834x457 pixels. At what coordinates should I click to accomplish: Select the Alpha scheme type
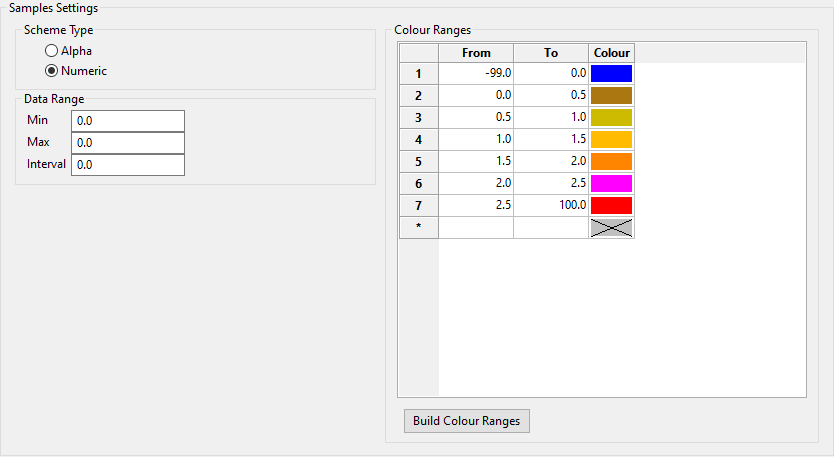51,50
